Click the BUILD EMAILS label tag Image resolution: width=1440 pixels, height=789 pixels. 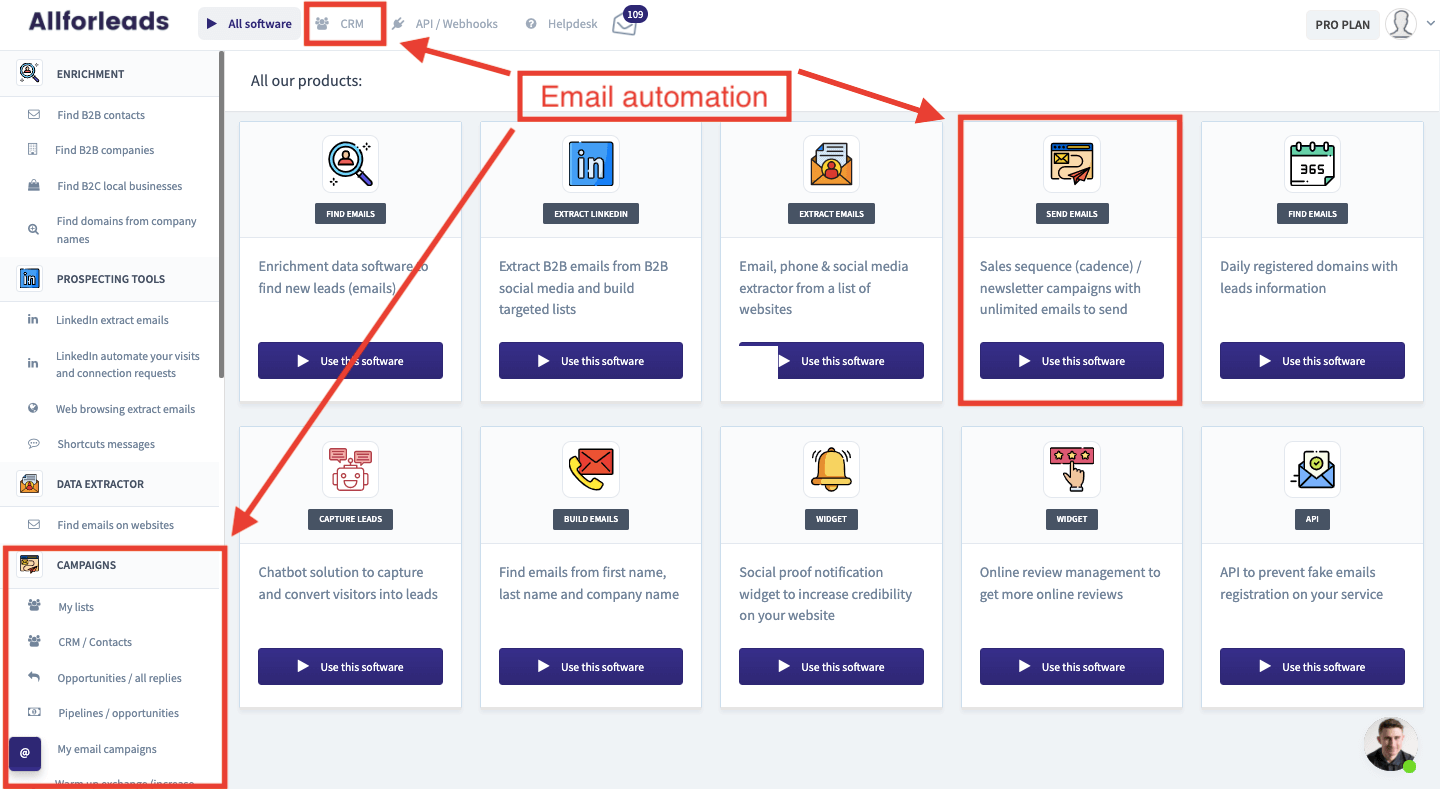pyautogui.click(x=591, y=519)
